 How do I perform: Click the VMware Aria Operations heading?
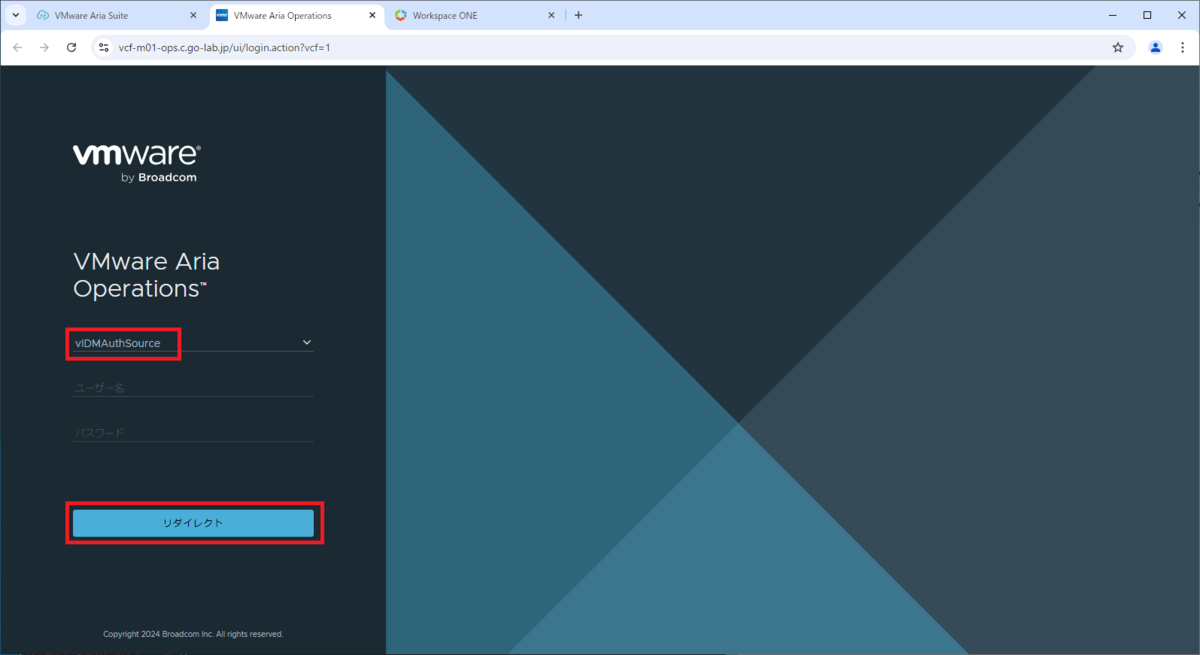146,275
